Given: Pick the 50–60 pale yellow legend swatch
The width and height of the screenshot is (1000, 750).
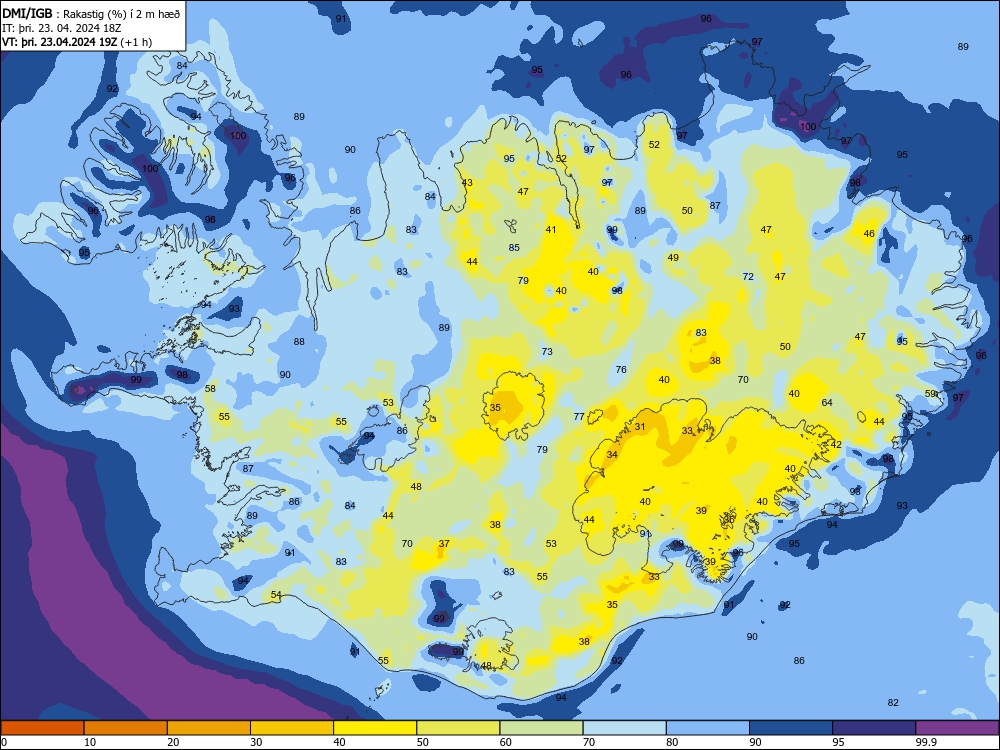Looking at the screenshot, I should point(458,728).
